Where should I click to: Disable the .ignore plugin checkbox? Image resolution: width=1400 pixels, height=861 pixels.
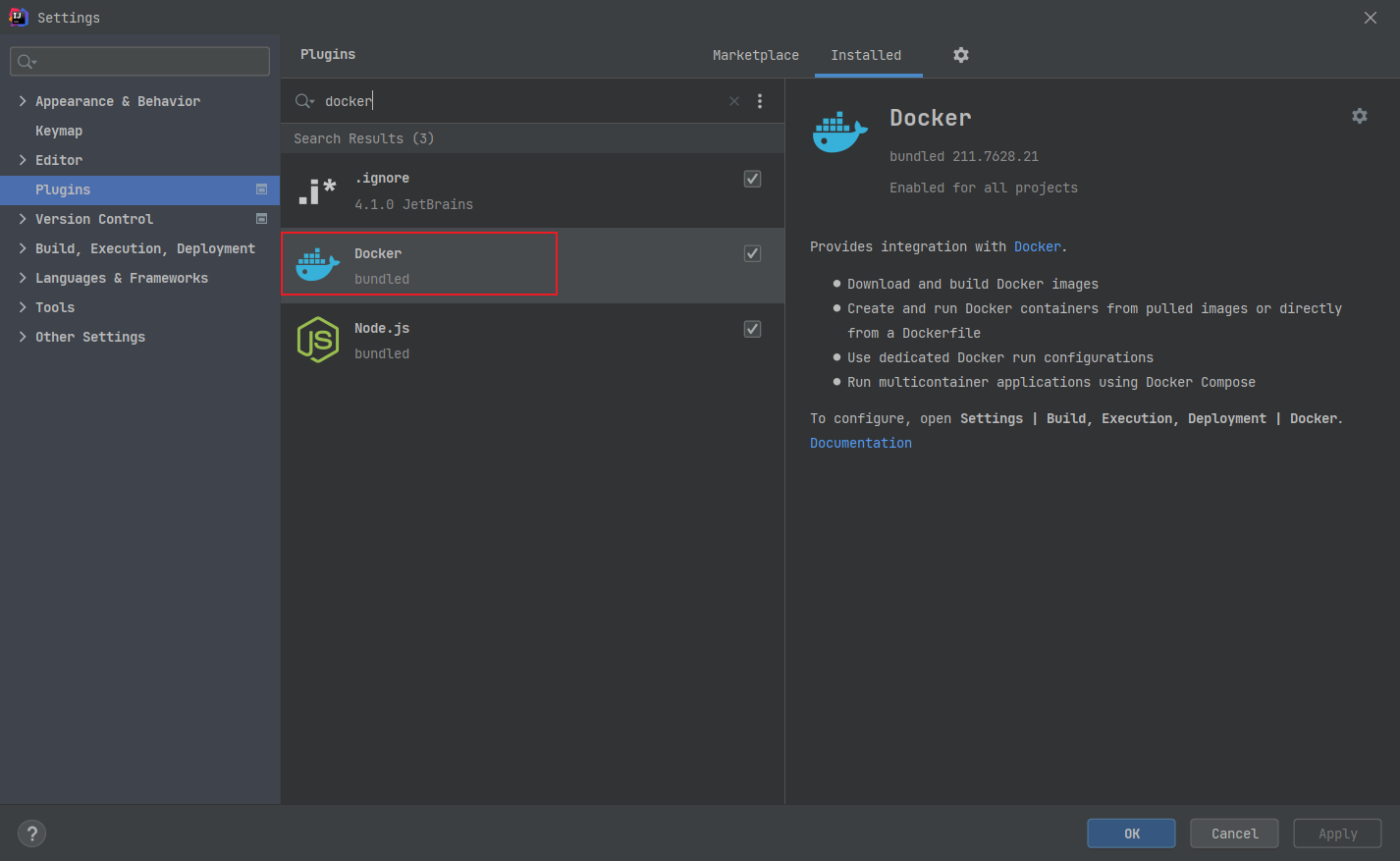pyautogui.click(x=753, y=179)
